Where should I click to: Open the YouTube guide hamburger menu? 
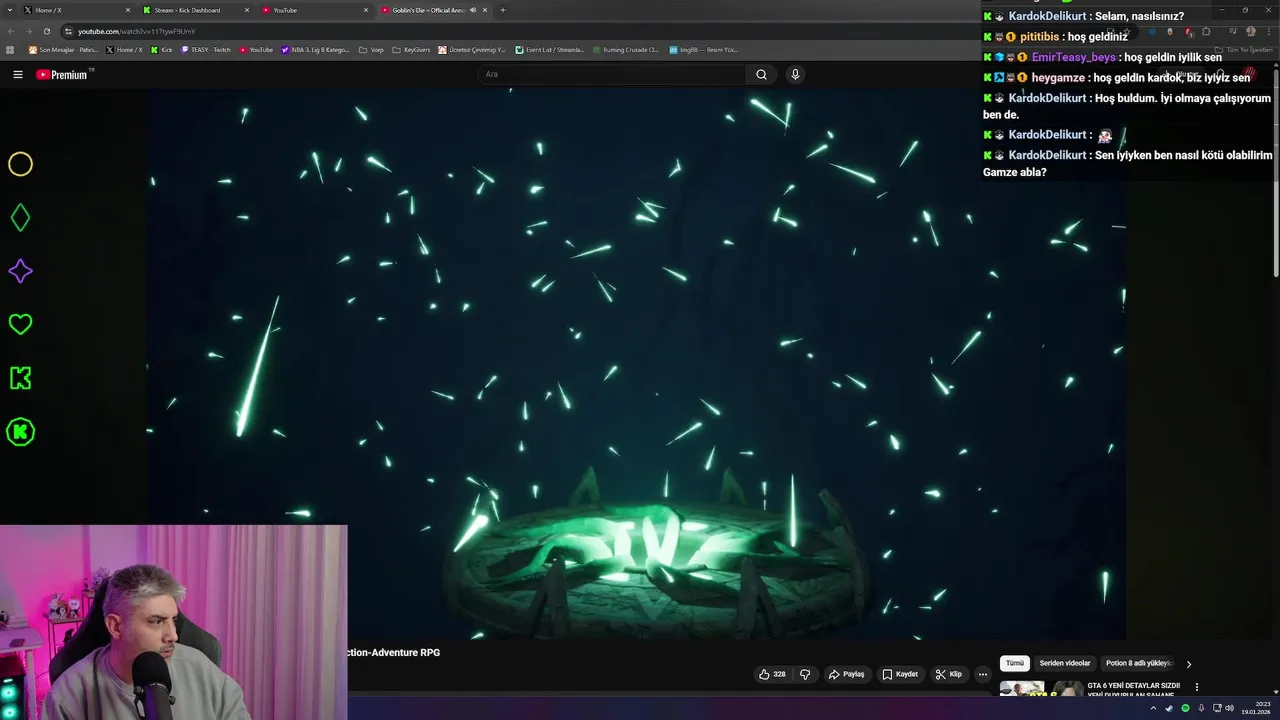coord(17,74)
